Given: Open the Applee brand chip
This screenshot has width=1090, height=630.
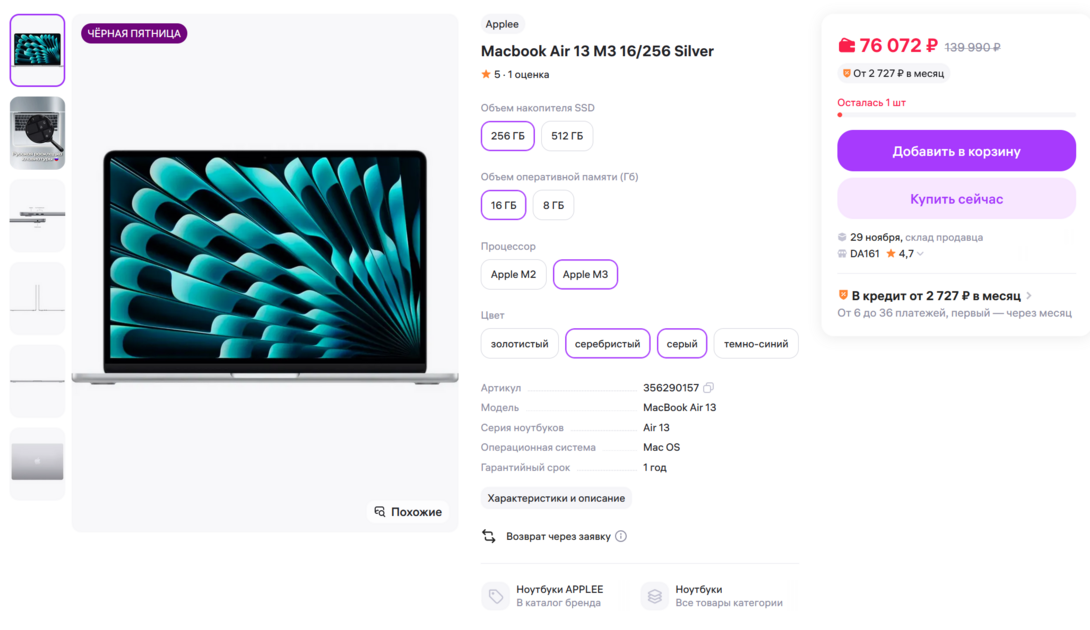Looking at the screenshot, I should pos(502,24).
